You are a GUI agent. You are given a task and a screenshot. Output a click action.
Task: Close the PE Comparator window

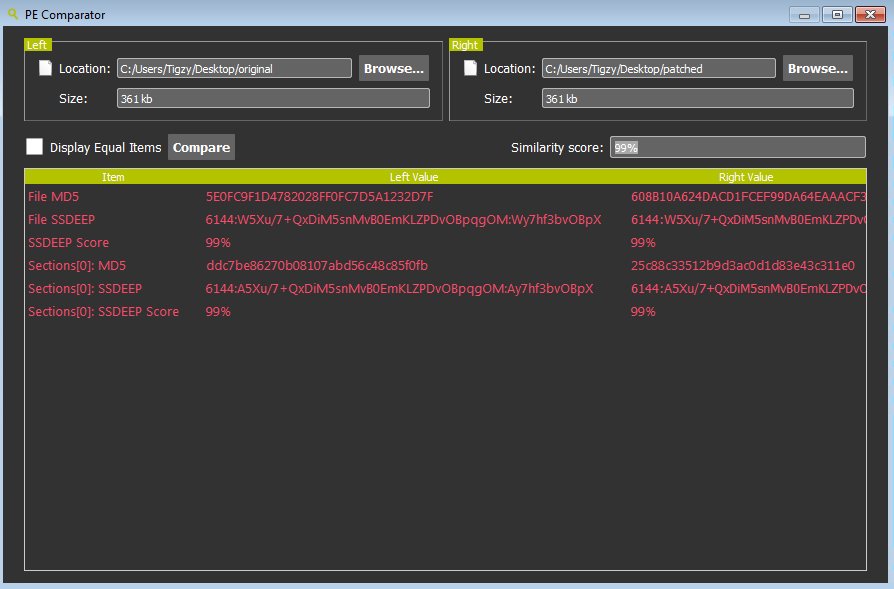[870, 14]
